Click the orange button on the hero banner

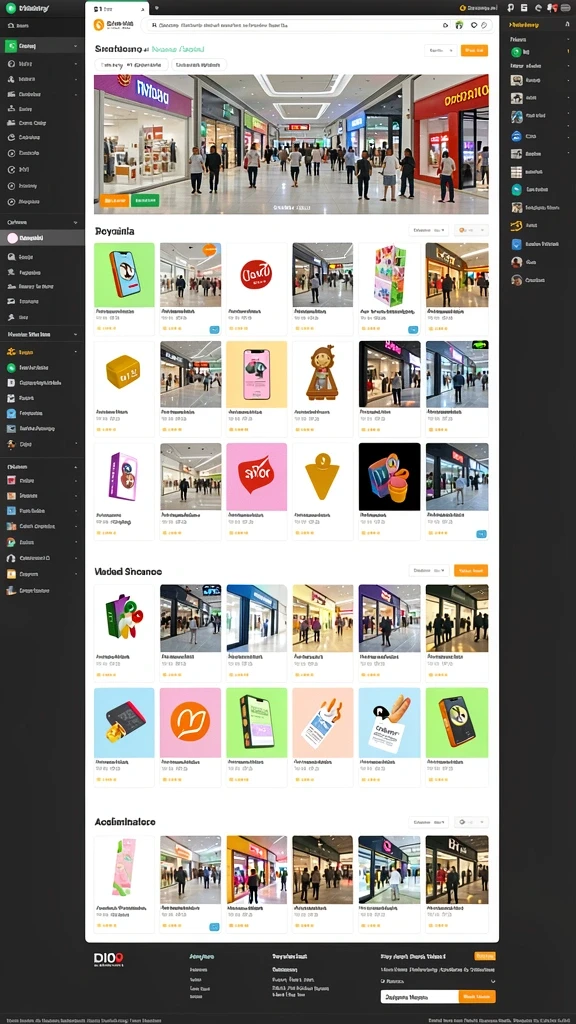(114, 200)
